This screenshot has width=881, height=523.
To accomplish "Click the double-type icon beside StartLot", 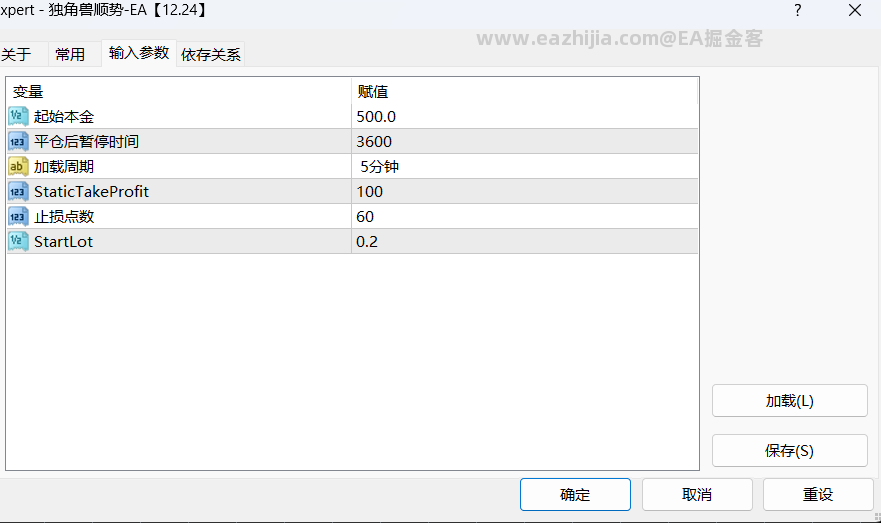I will click(18, 242).
